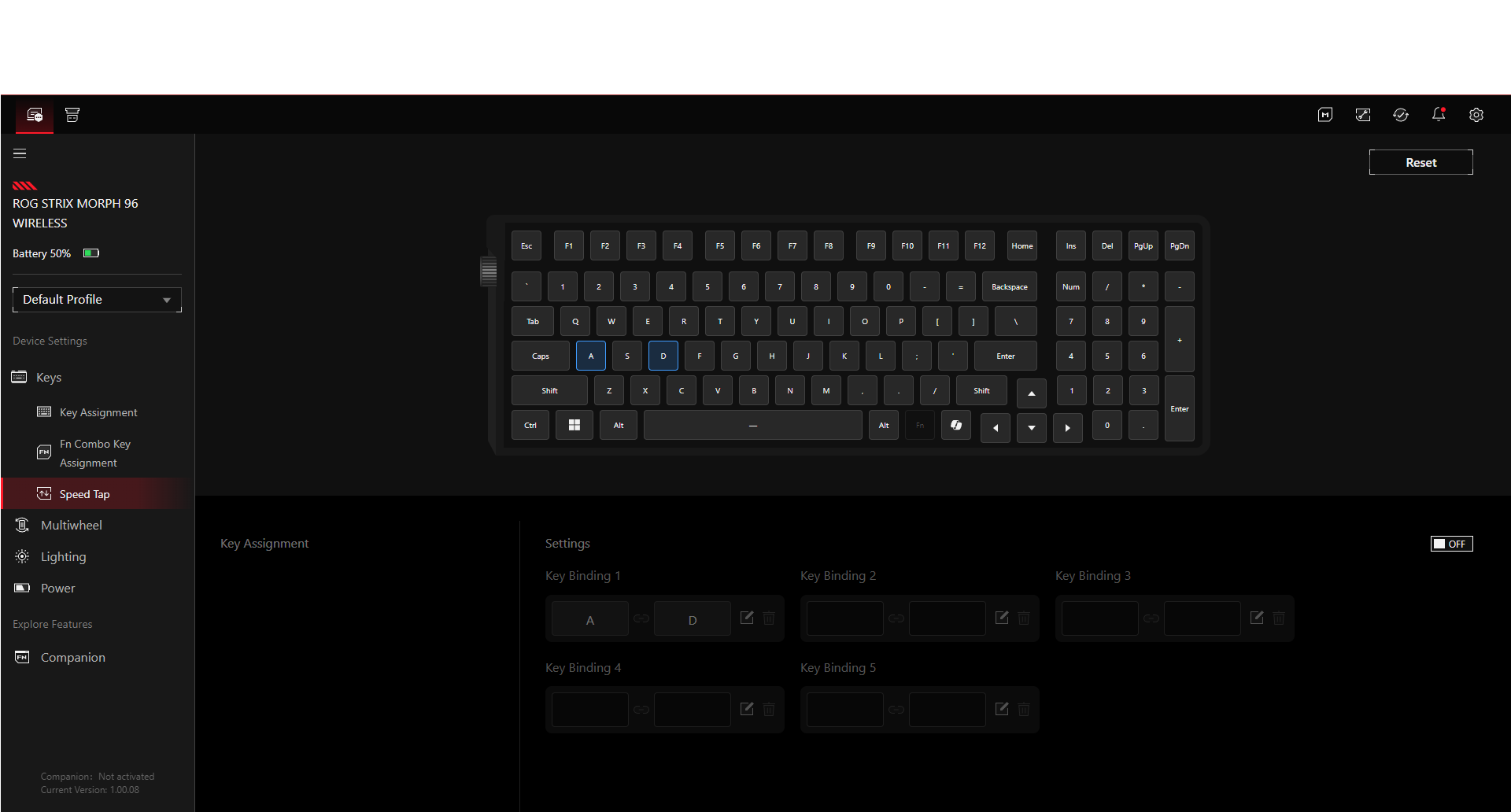
Task: Collapse the sidebar with the hamburger menu
Action: point(20,153)
